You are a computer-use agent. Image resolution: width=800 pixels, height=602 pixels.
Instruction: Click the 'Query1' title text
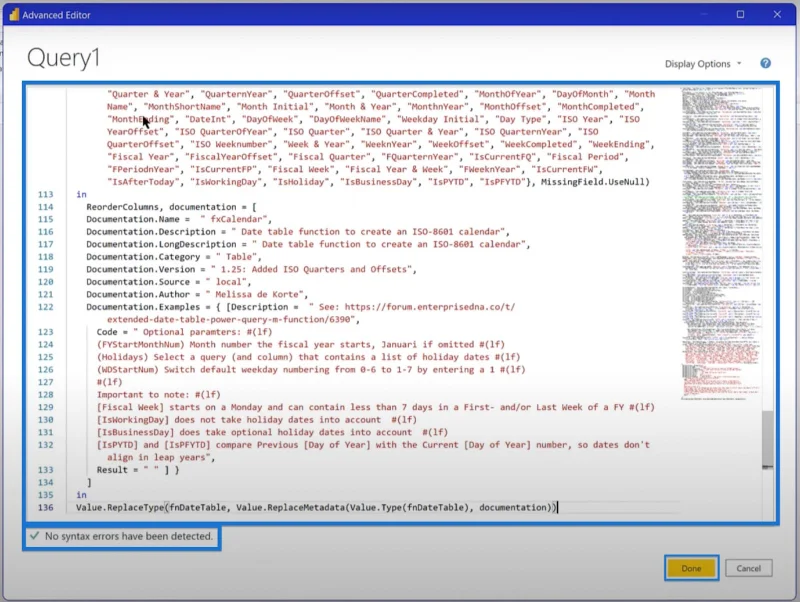pyautogui.click(x=63, y=57)
